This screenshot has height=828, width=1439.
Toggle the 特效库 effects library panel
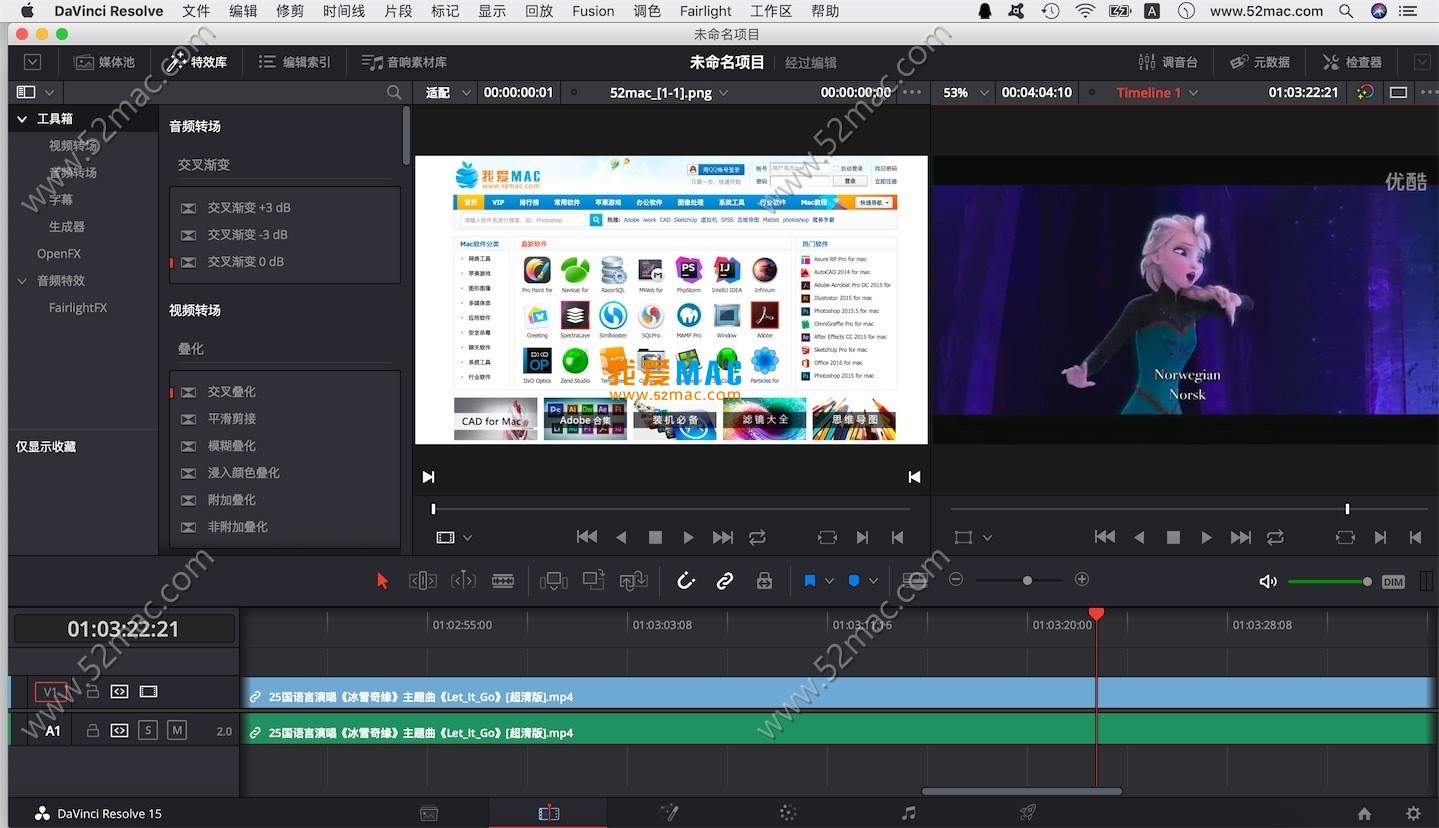tap(197, 62)
